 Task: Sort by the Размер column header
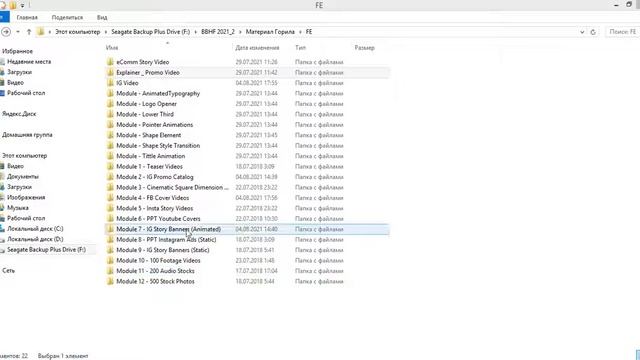364,48
